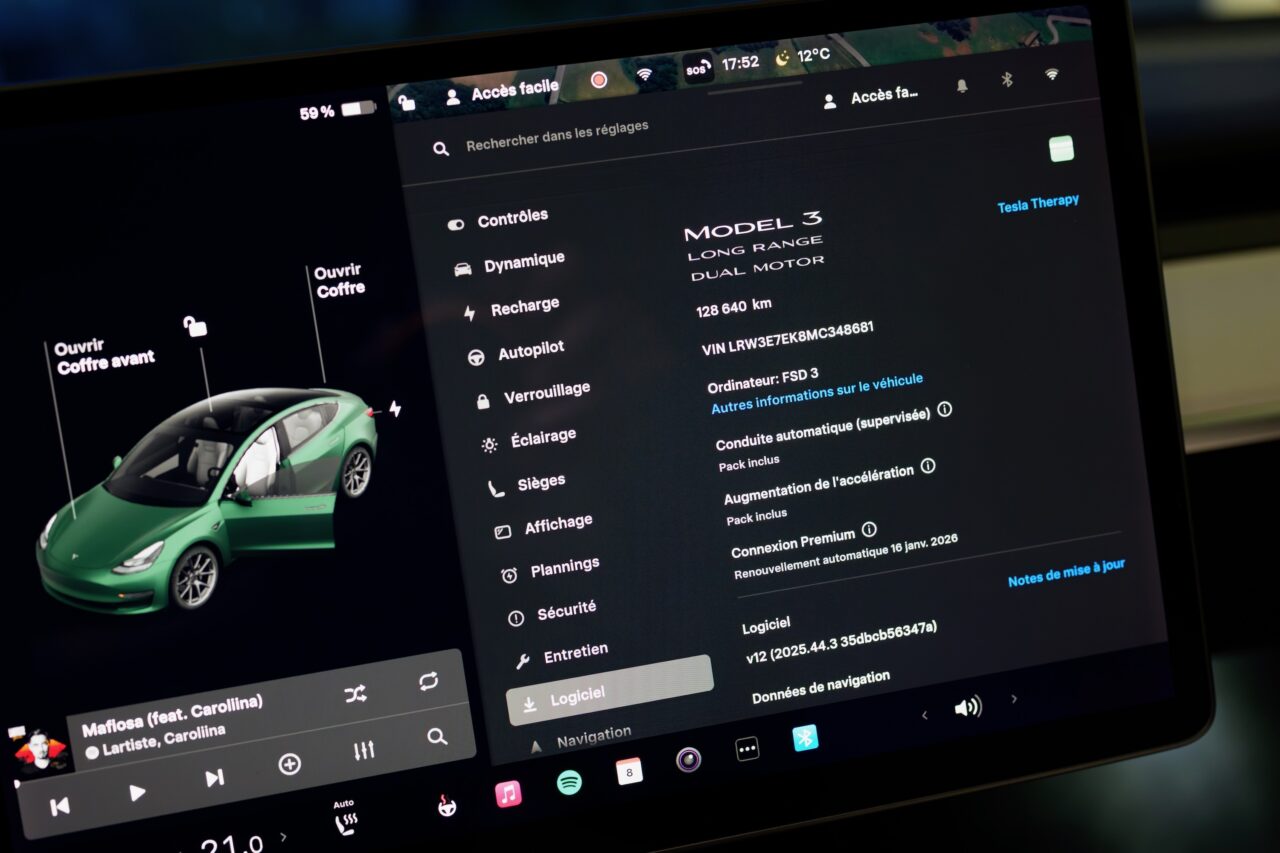Screen dimensions: 1280x853
Task: Toggle shuffle in the media player
Action: 355,694
